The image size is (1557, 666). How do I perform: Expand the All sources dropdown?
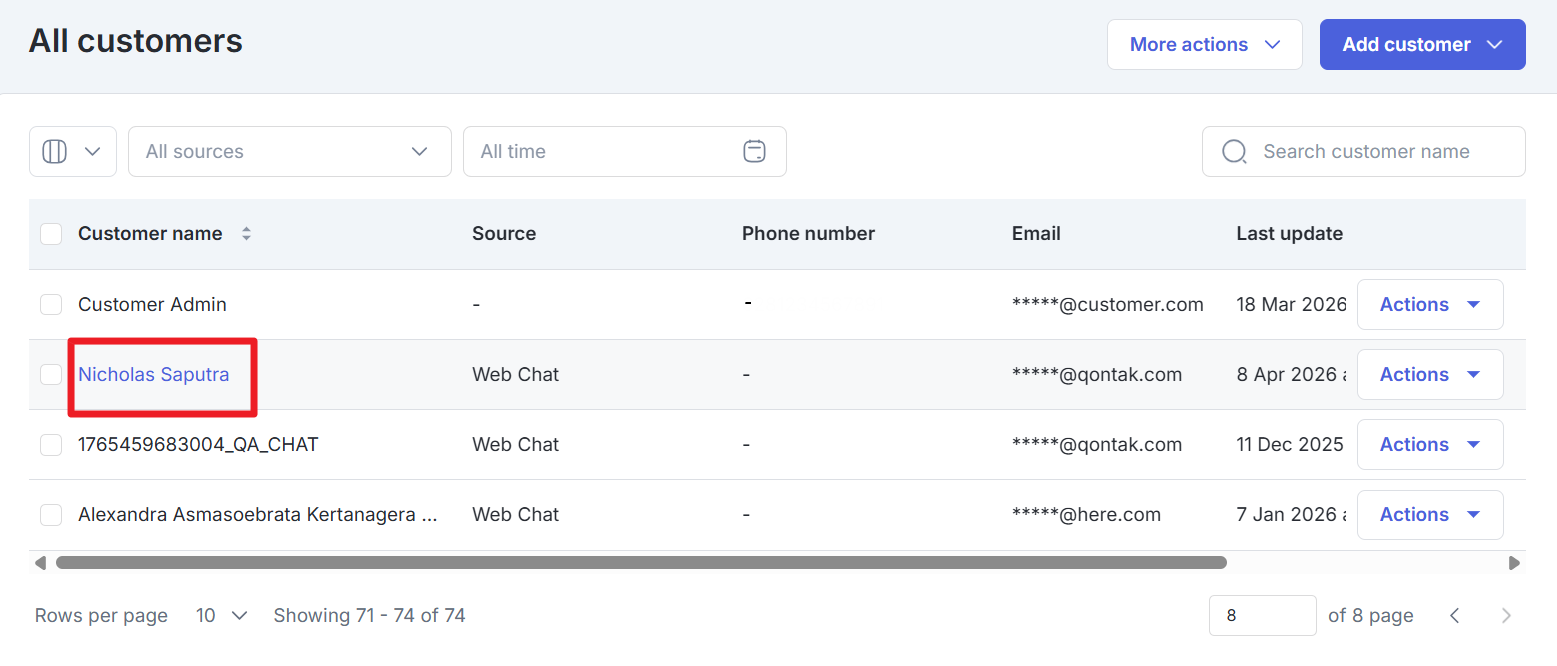(289, 152)
